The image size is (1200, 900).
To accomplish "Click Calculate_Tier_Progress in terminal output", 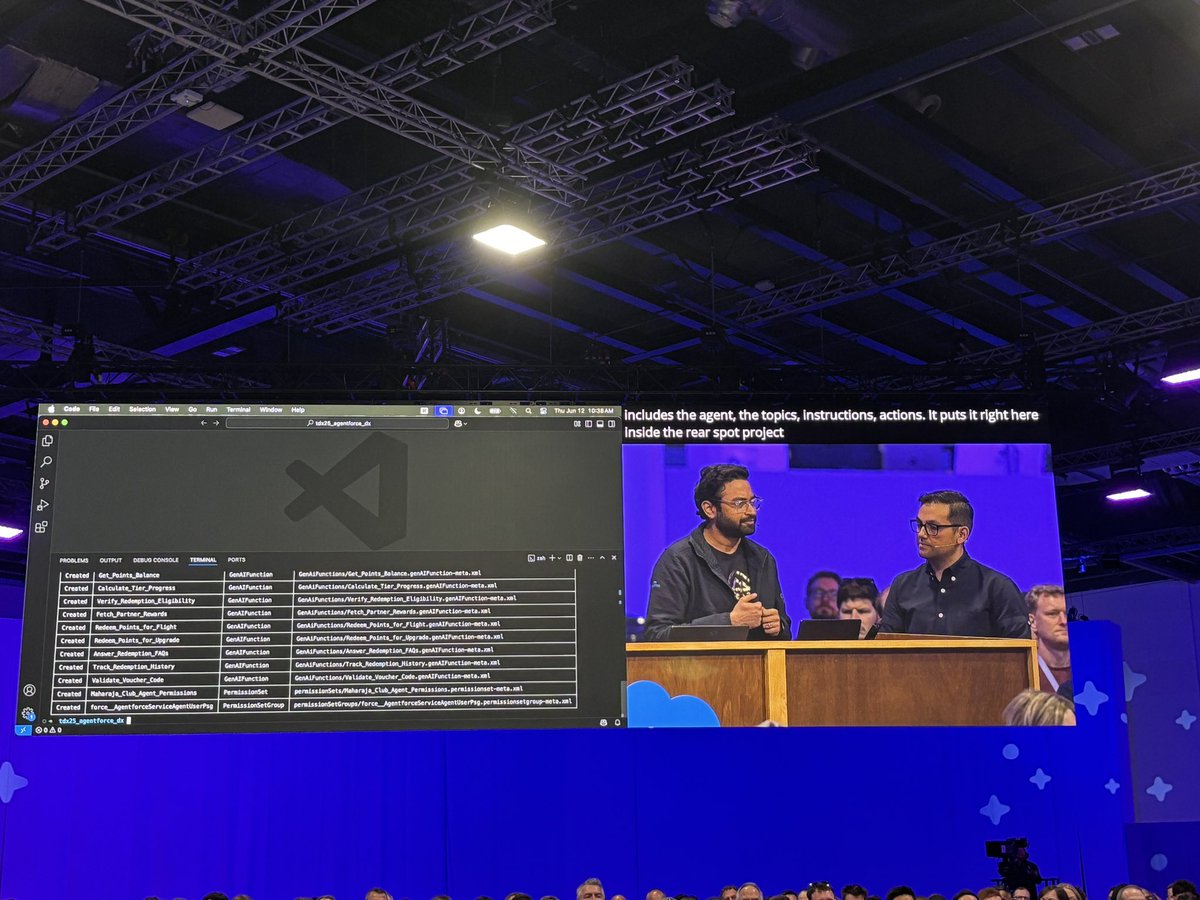I will pos(136,588).
